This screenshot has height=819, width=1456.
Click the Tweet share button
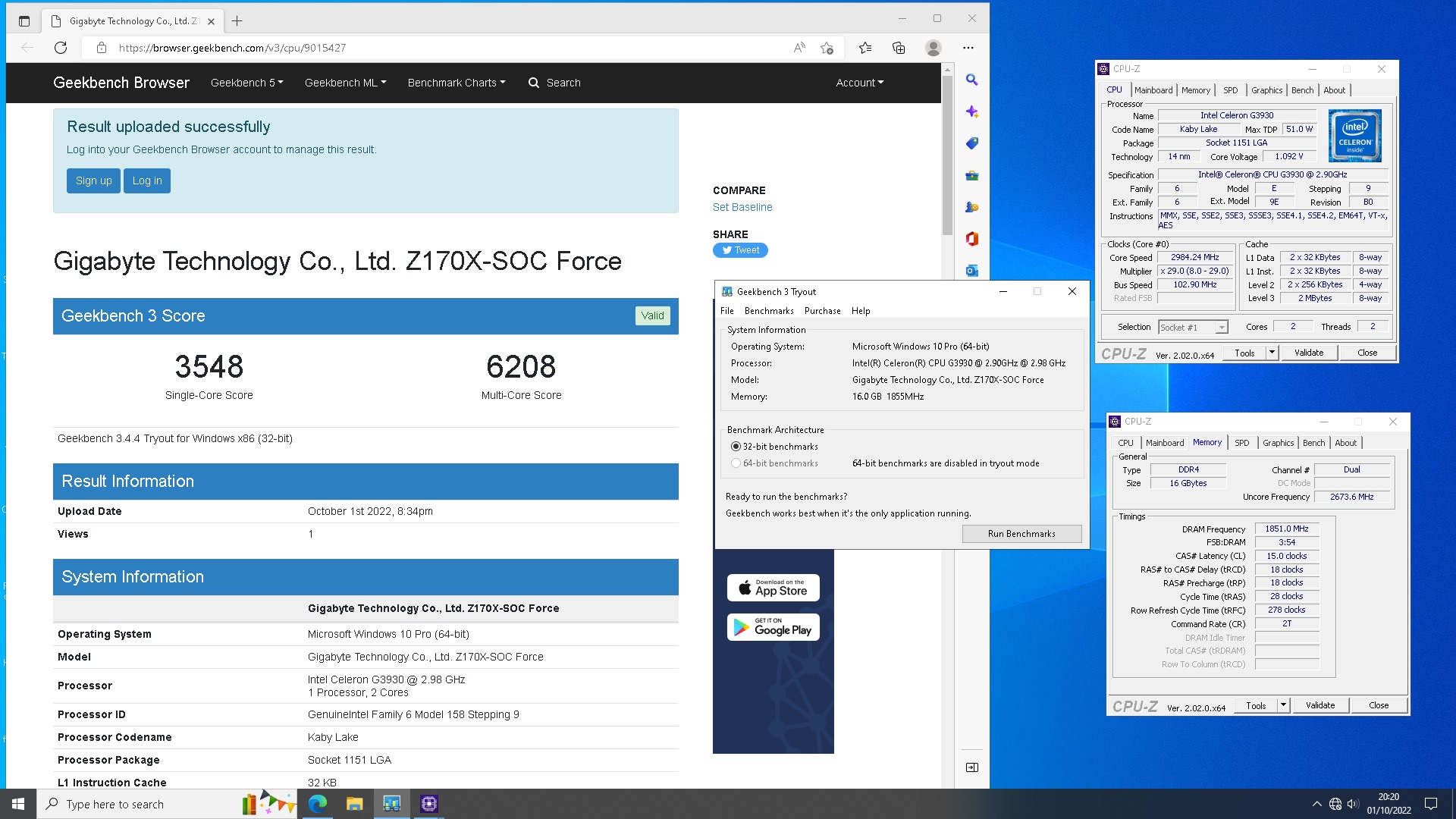740,250
